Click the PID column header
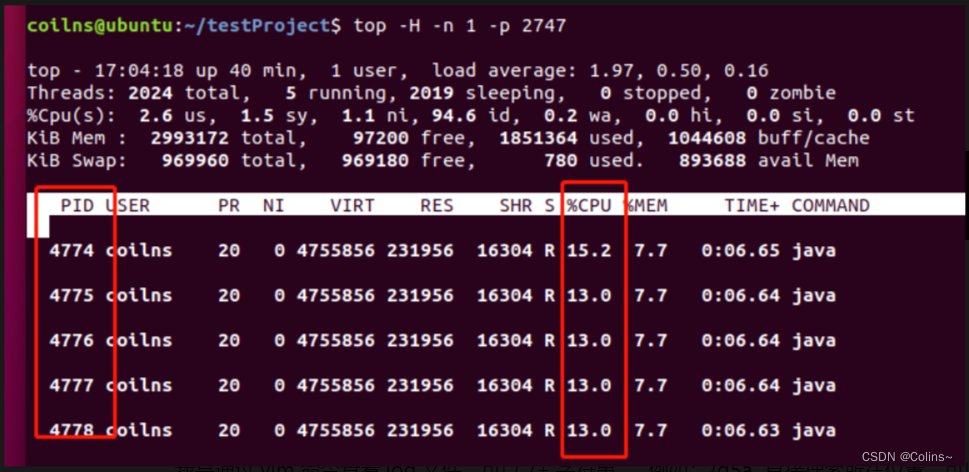This screenshot has width=969, height=472. [77, 205]
